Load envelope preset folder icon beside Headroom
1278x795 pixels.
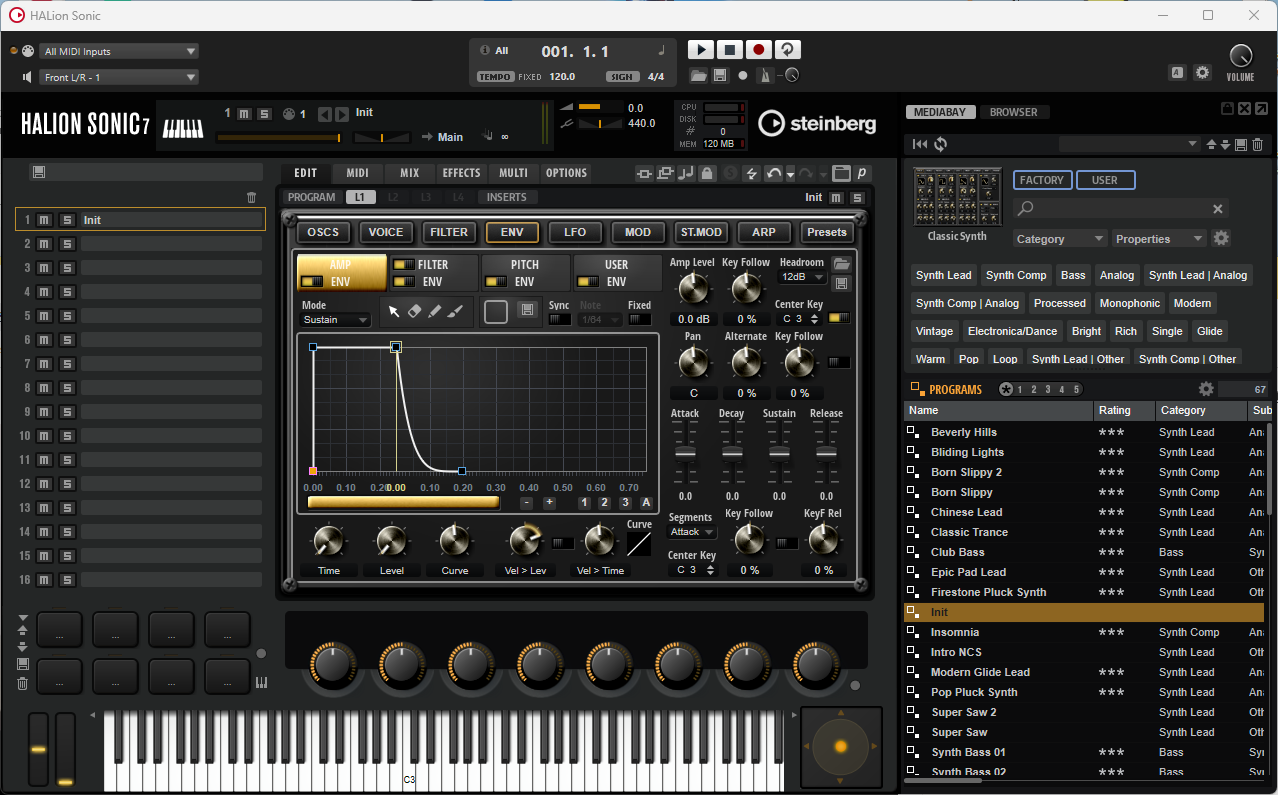tap(842, 265)
